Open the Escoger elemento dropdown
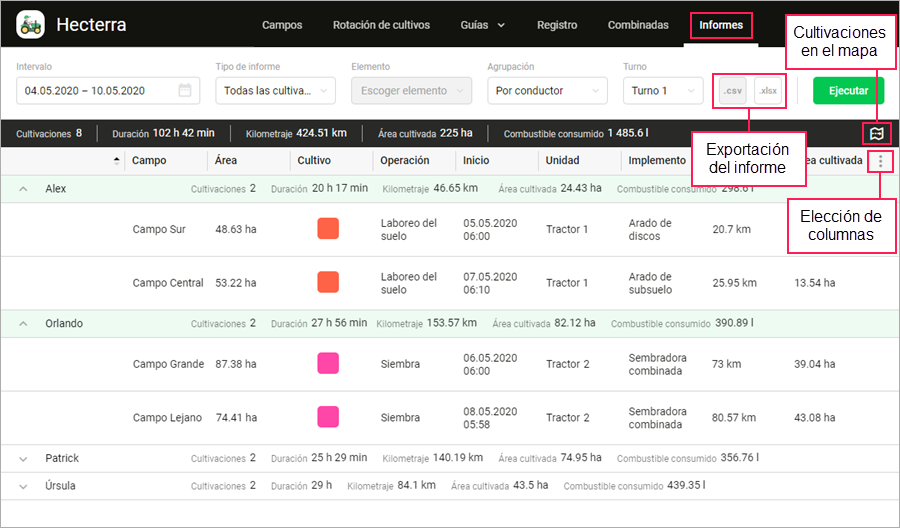This screenshot has height=528, width=900. click(412, 91)
